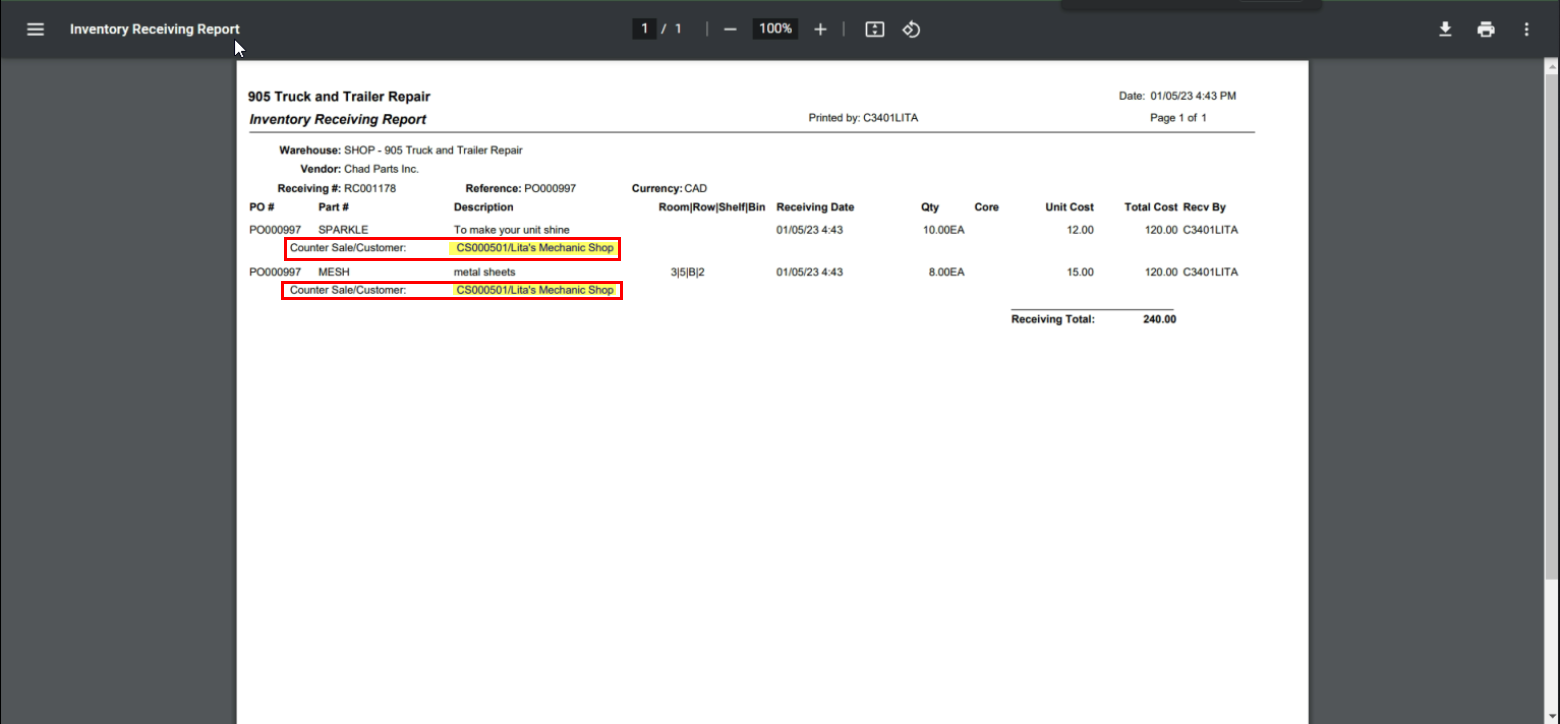This screenshot has width=1560, height=724.
Task: Click the zoom out minus button
Action: point(730,29)
